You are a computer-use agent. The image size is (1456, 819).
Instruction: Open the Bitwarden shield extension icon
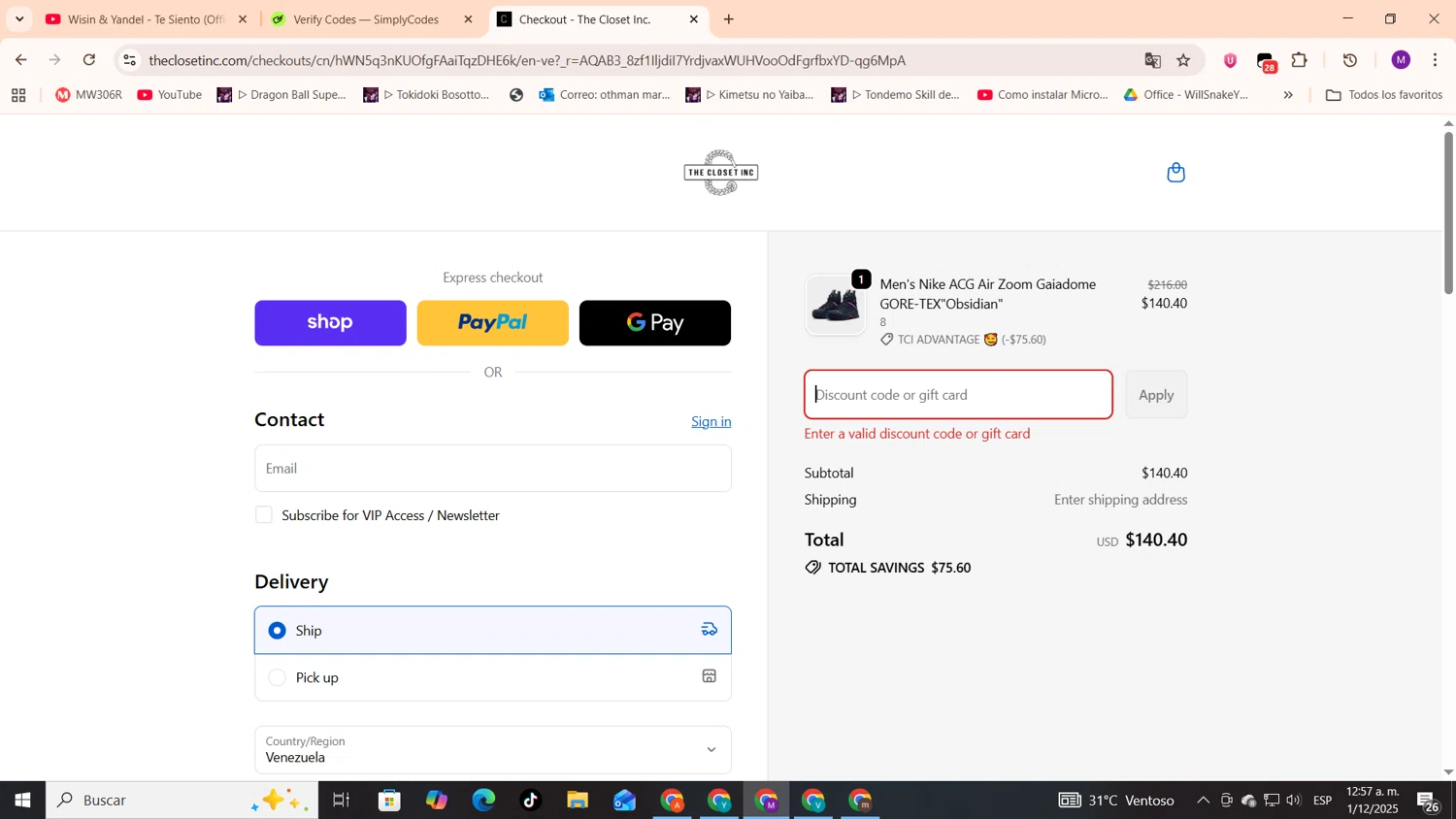1230,60
